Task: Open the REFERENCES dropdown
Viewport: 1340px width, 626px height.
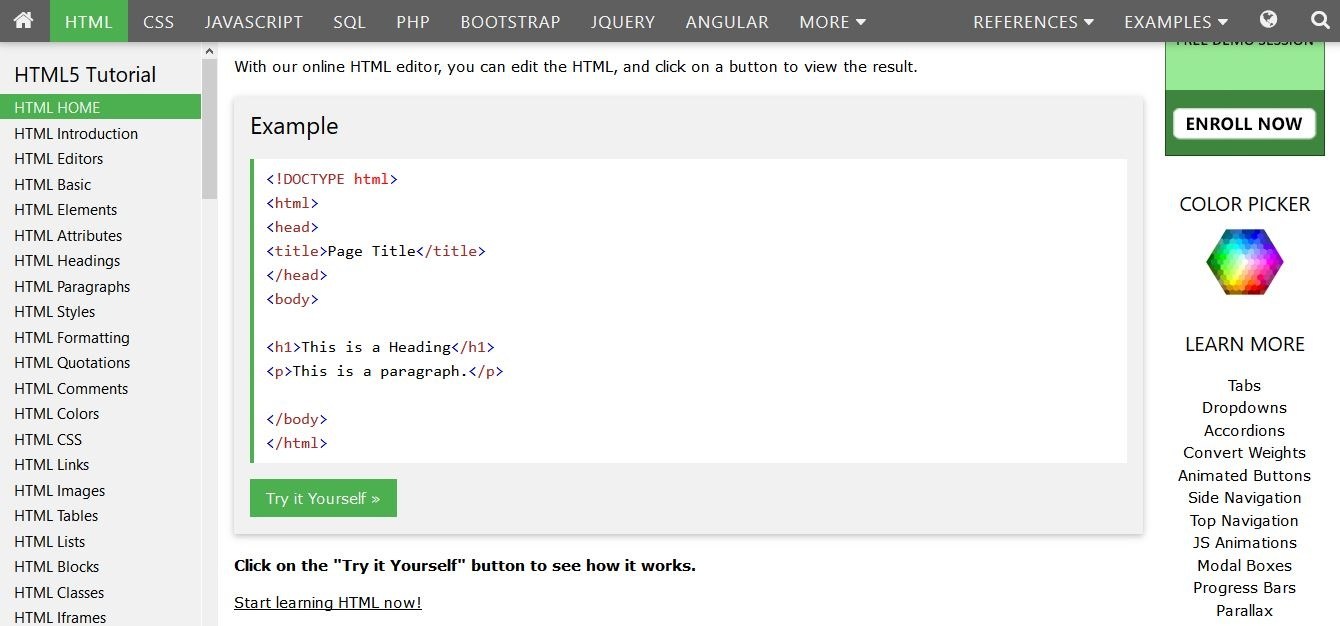Action: coord(1033,21)
